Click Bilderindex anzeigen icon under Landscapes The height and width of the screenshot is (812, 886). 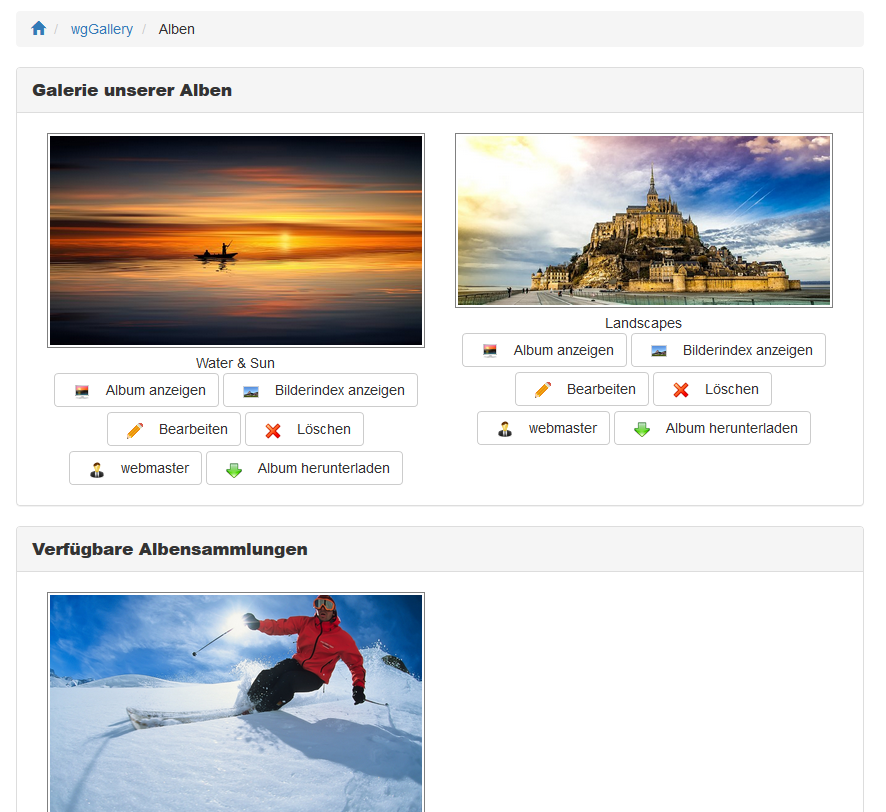point(659,351)
